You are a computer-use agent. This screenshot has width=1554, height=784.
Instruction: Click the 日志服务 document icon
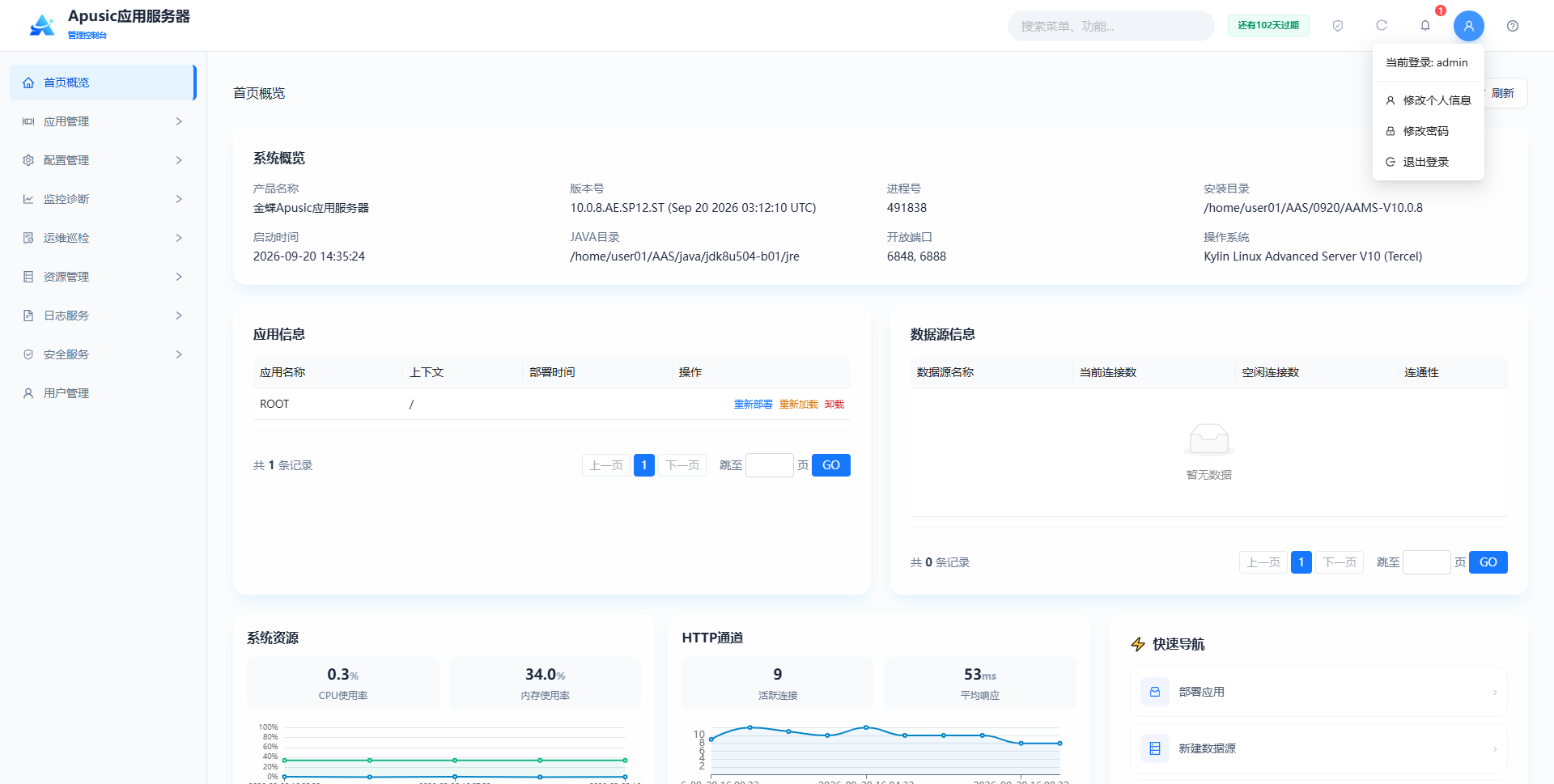point(28,316)
